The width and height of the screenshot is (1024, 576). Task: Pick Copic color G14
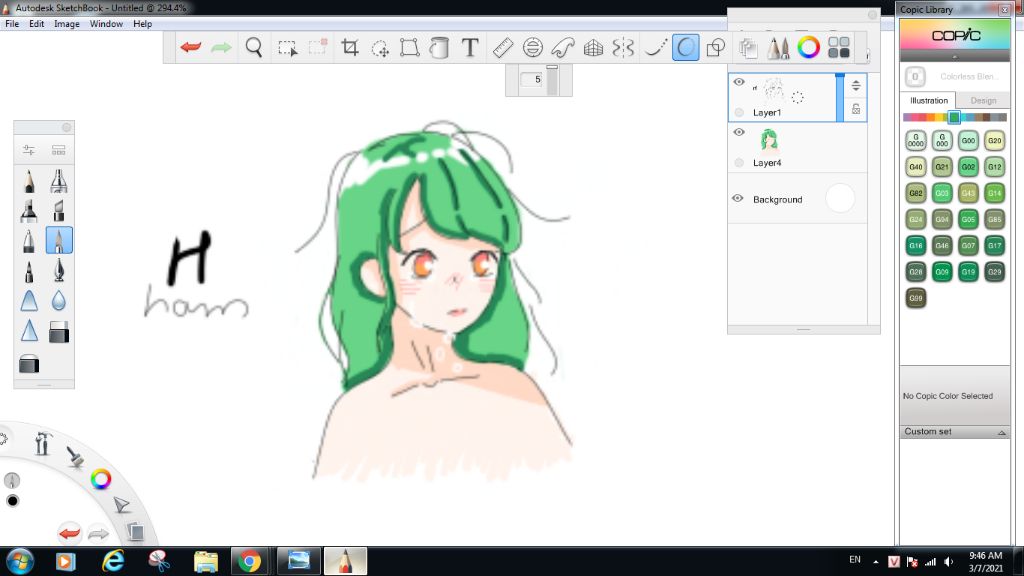pyautogui.click(x=994, y=193)
